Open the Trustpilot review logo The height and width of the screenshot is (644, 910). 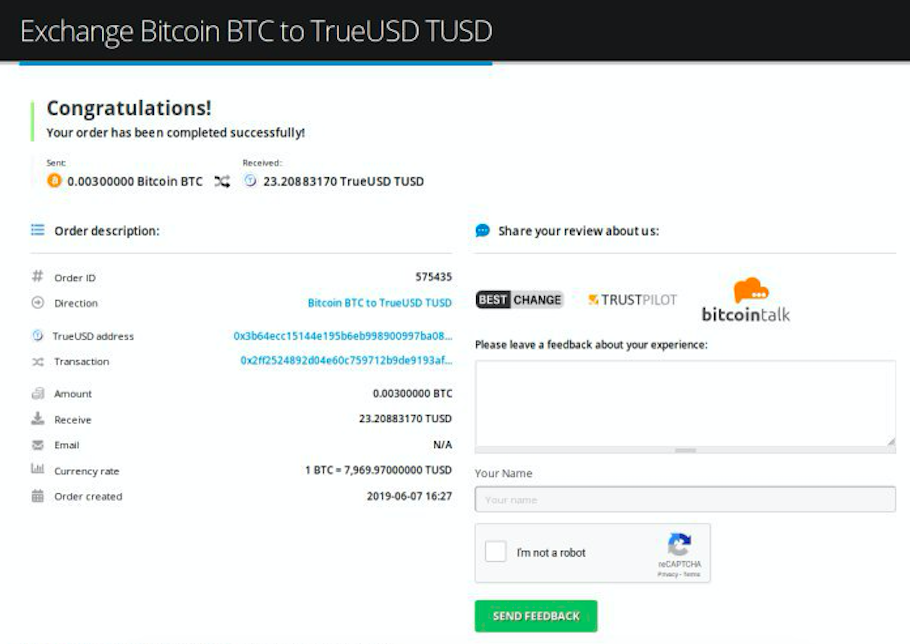[632, 300]
